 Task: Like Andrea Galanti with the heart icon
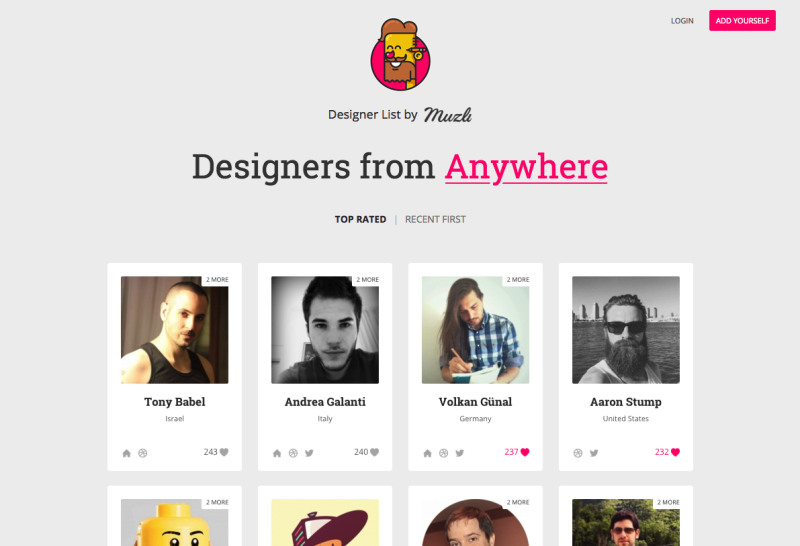coord(374,452)
